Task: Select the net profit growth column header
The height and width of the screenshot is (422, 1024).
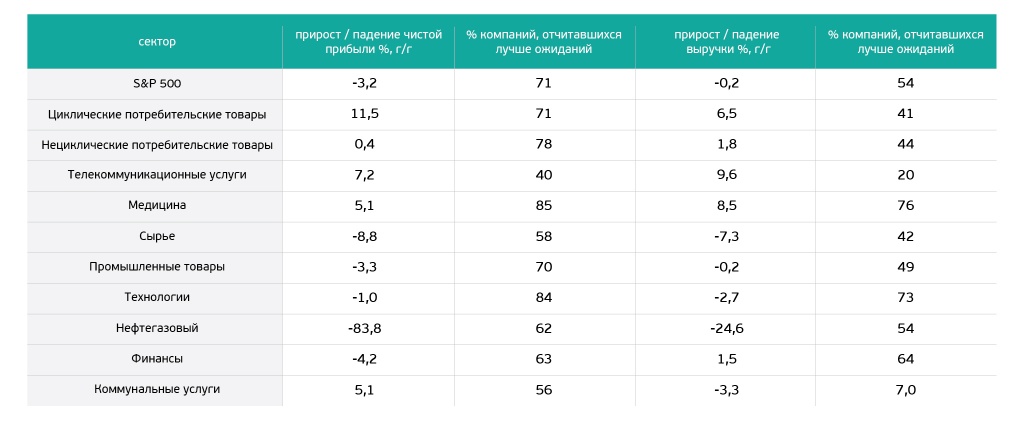Action: tap(368, 41)
